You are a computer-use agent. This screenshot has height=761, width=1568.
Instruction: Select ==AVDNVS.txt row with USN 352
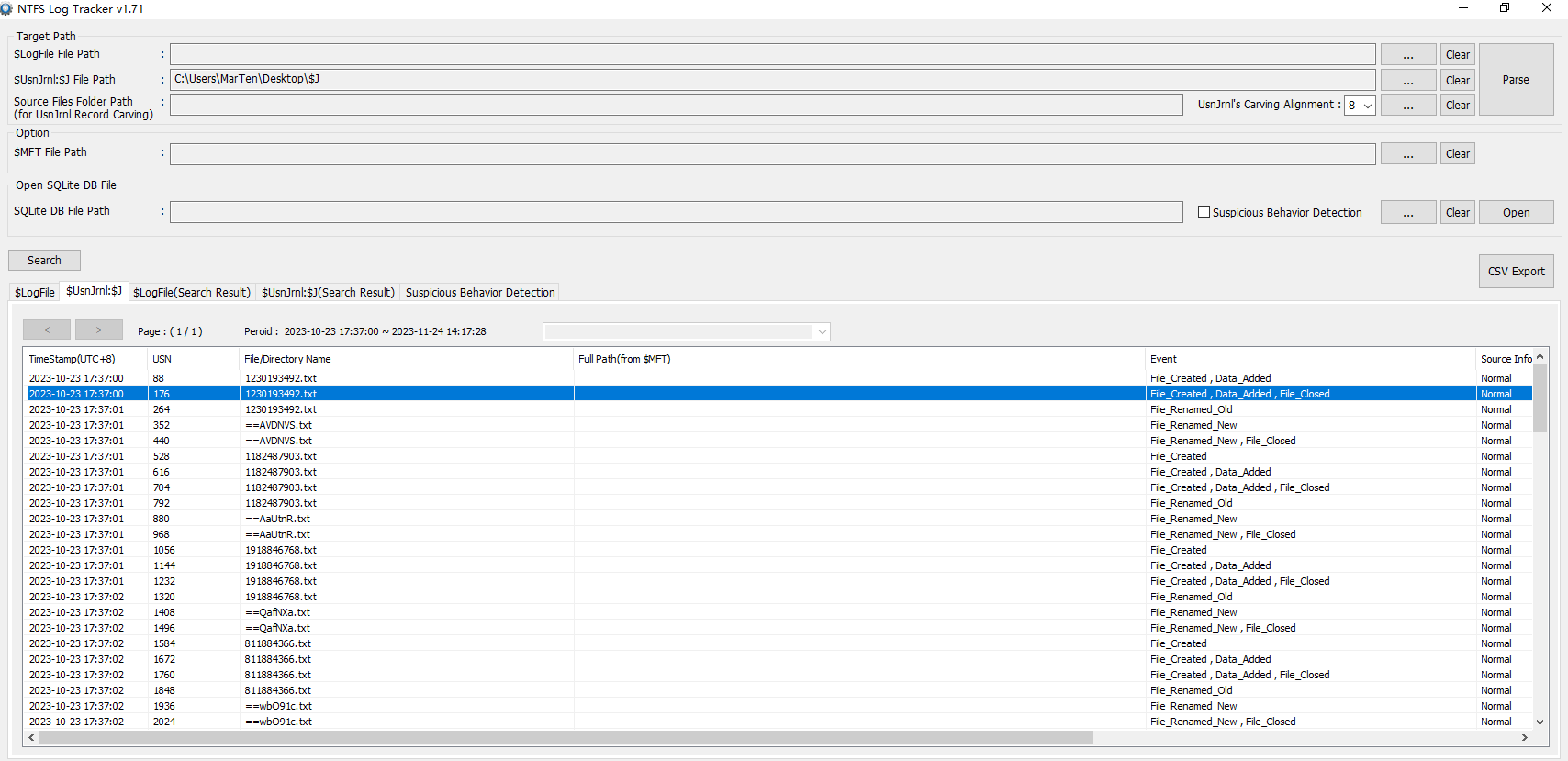[778, 425]
